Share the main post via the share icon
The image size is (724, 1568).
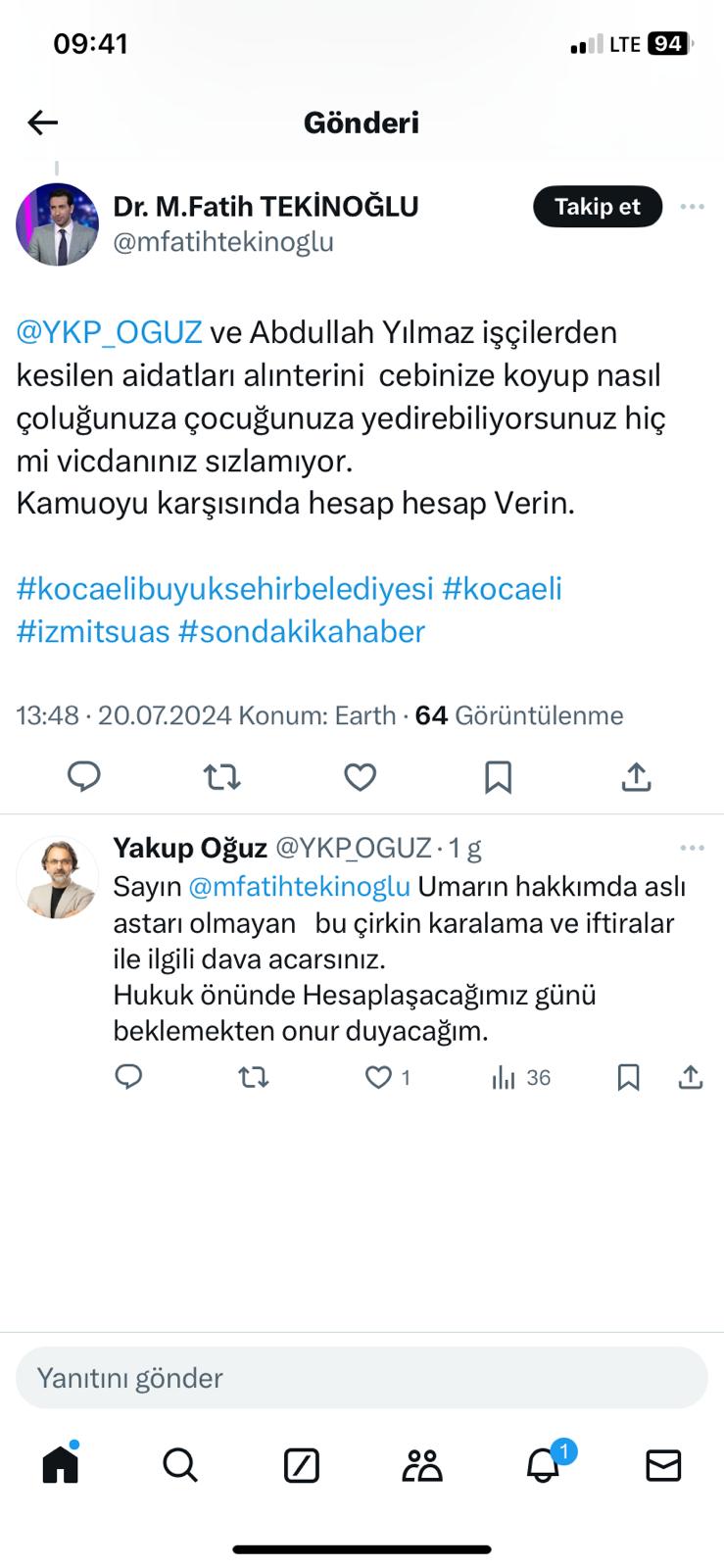coord(637,776)
